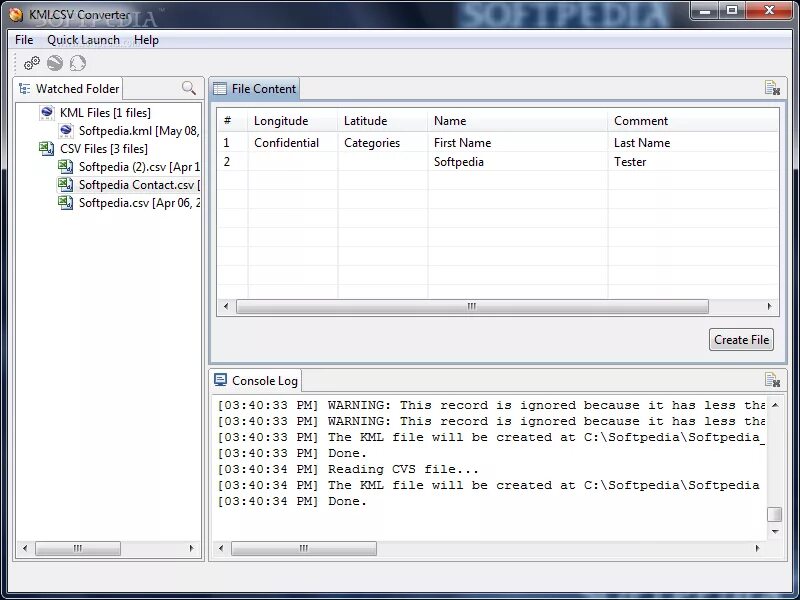The image size is (800, 600).
Task: Click the Watched Folder horizontal scrollbar thumb
Action: tap(78, 548)
